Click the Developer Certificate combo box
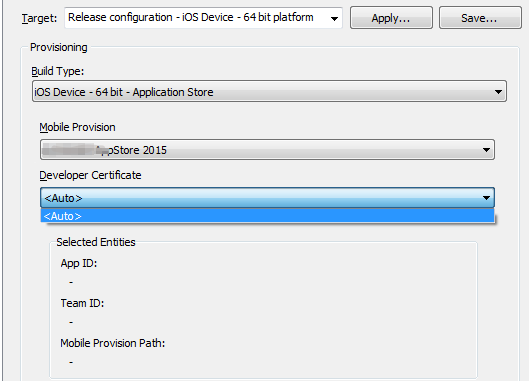This screenshot has height=381, width=529. [267, 197]
